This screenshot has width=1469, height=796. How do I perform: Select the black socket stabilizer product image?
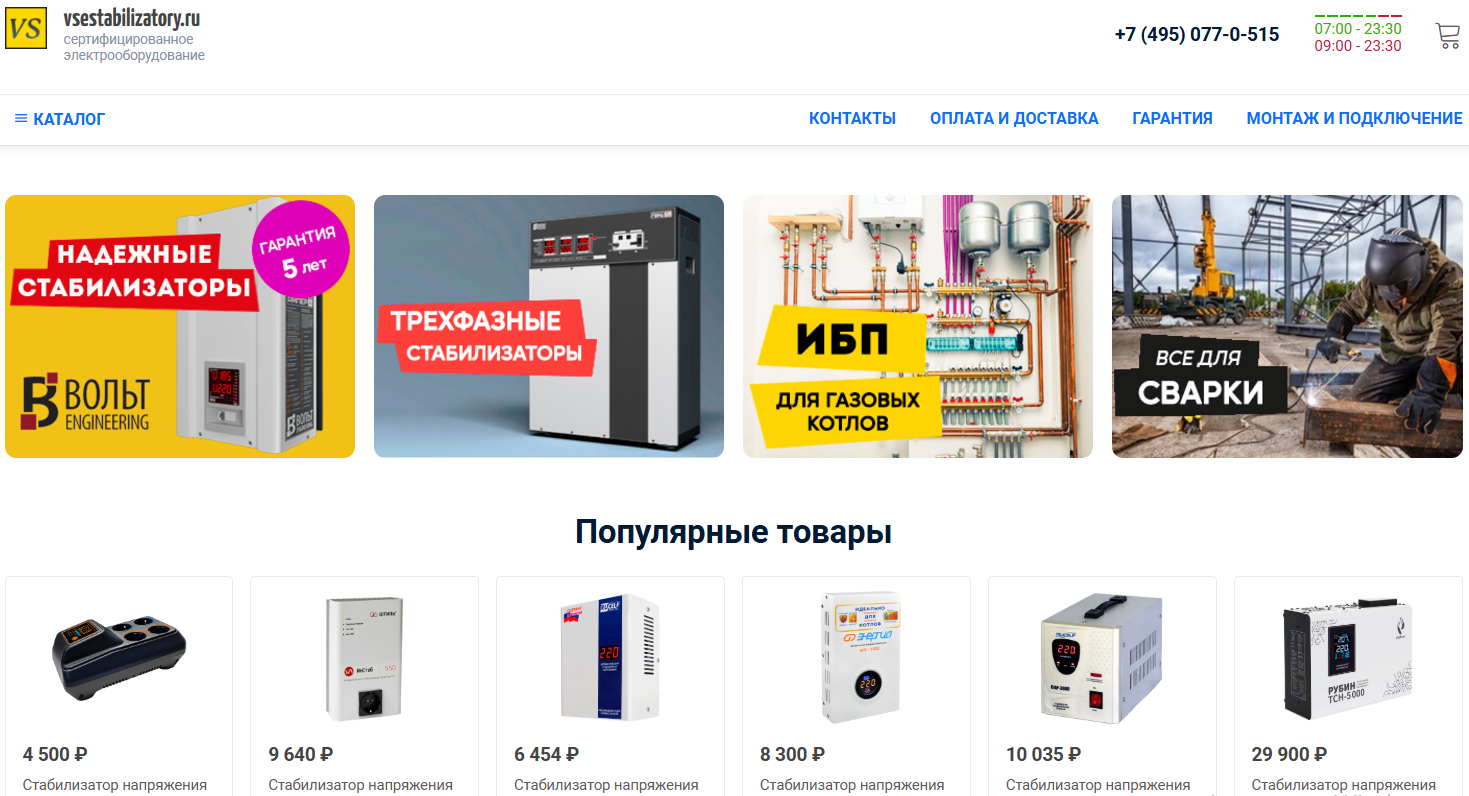[119, 657]
